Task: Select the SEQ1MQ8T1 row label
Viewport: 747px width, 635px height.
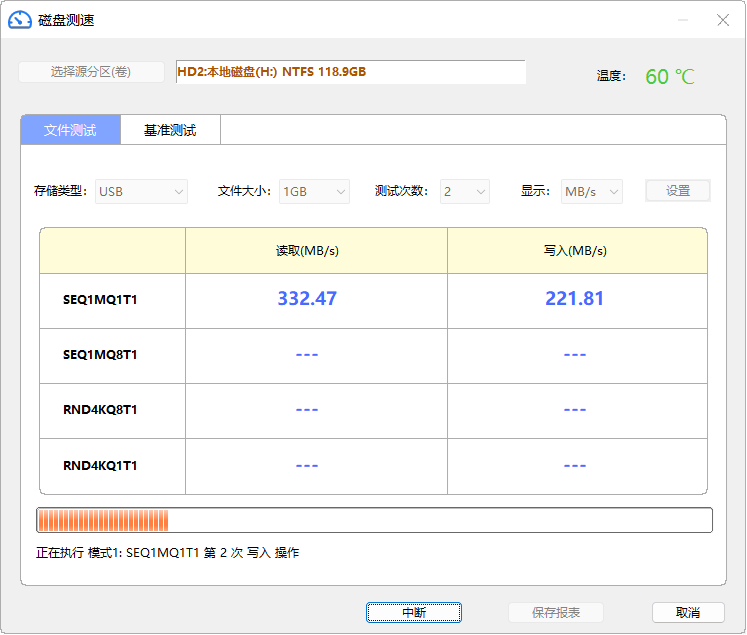Action: click(x=100, y=355)
